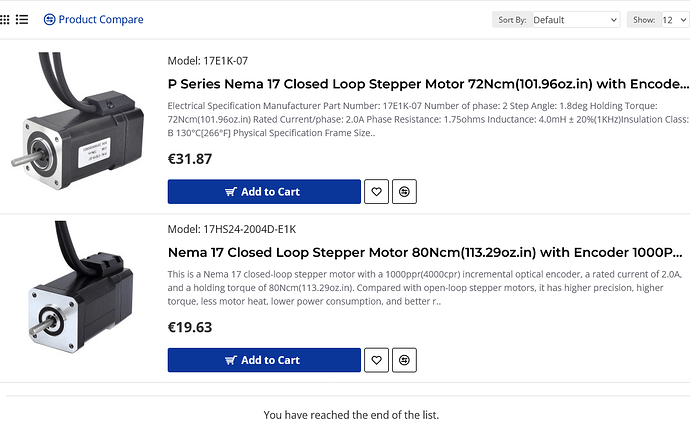Click cart icon on 72Ncm motor's button
The image size is (690, 432).
point(231,192)
